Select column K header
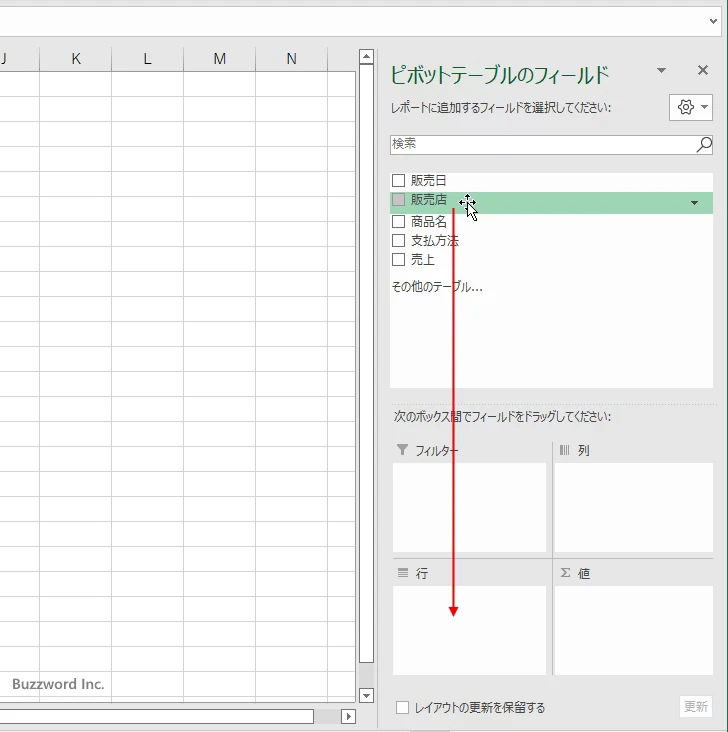Screen dimensions: 728x732 pyautogui.click(x=76, y=59)
